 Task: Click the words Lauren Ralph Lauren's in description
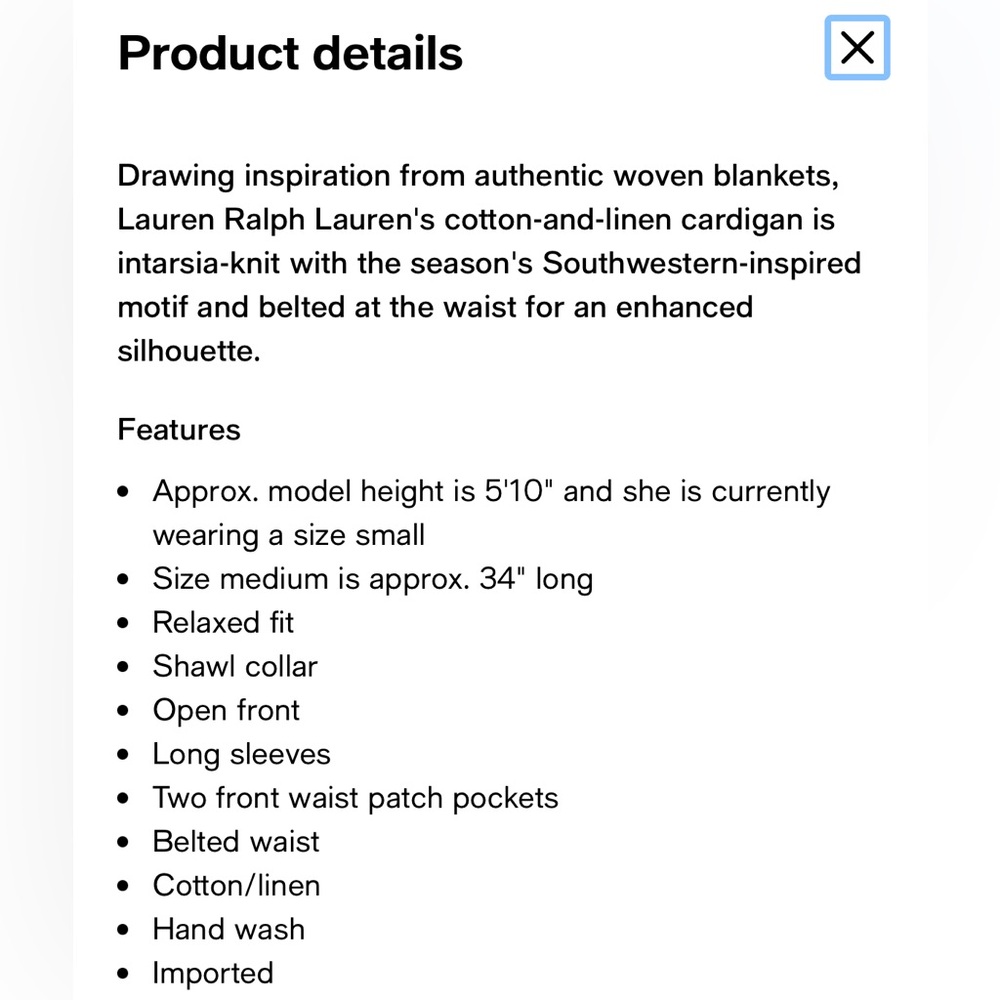pos(276,220)
